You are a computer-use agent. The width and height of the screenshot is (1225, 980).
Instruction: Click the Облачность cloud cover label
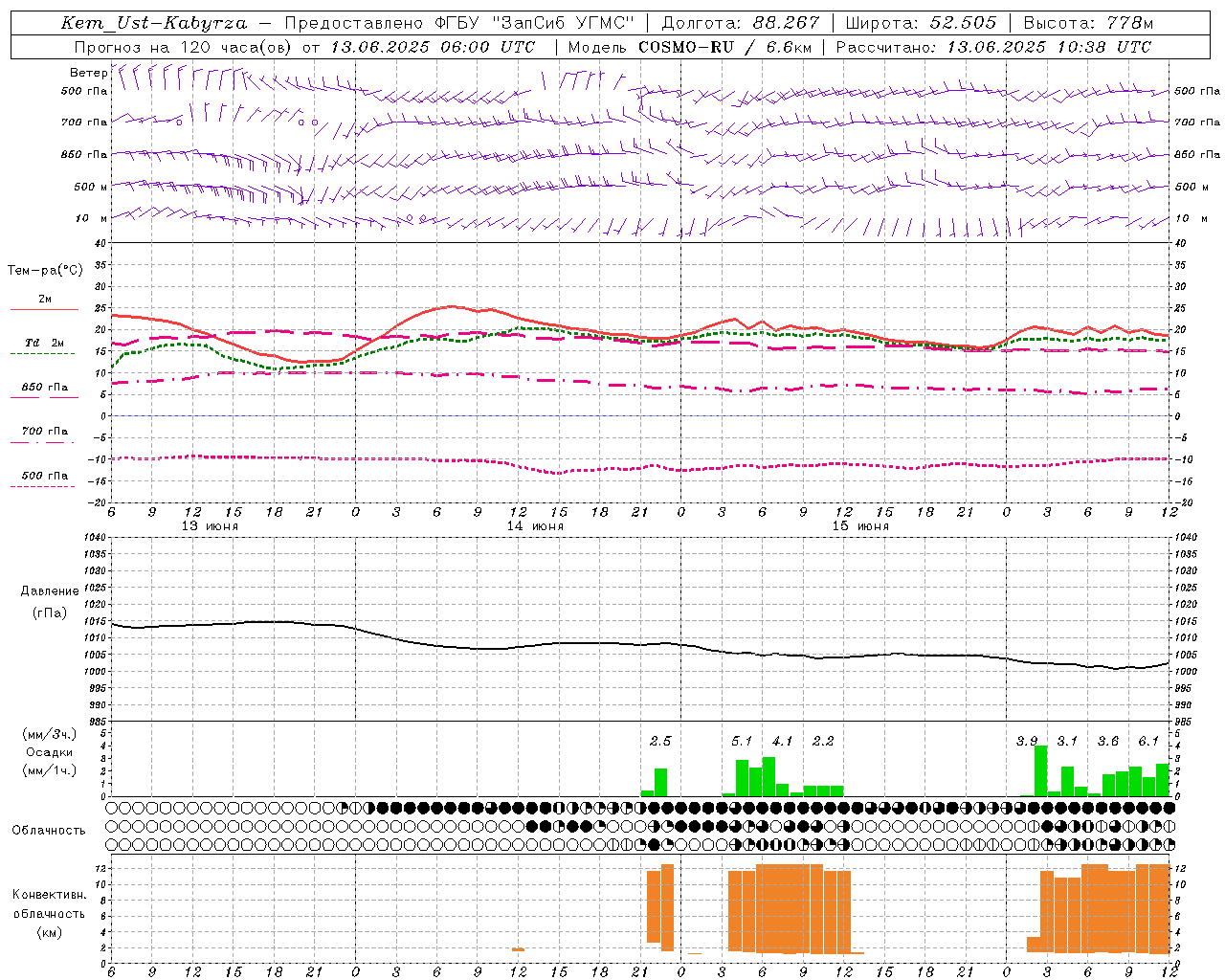49,830
